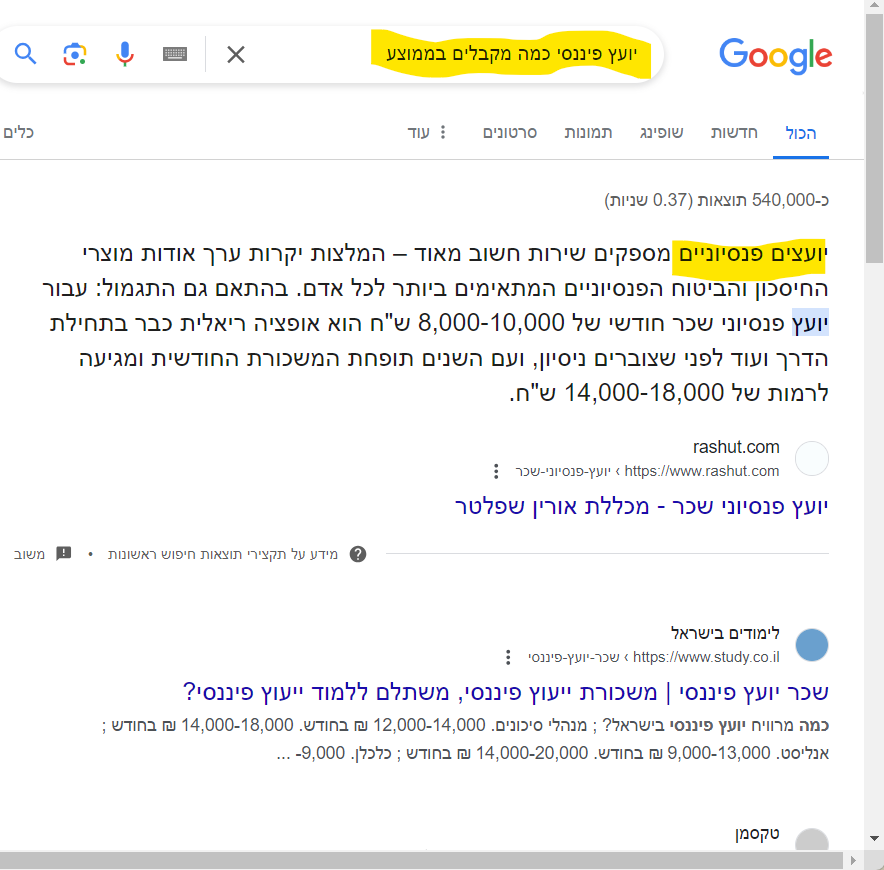Click the משוב feedback link
The width and height of the screenshot is (884, 870).
pos(43,554)
